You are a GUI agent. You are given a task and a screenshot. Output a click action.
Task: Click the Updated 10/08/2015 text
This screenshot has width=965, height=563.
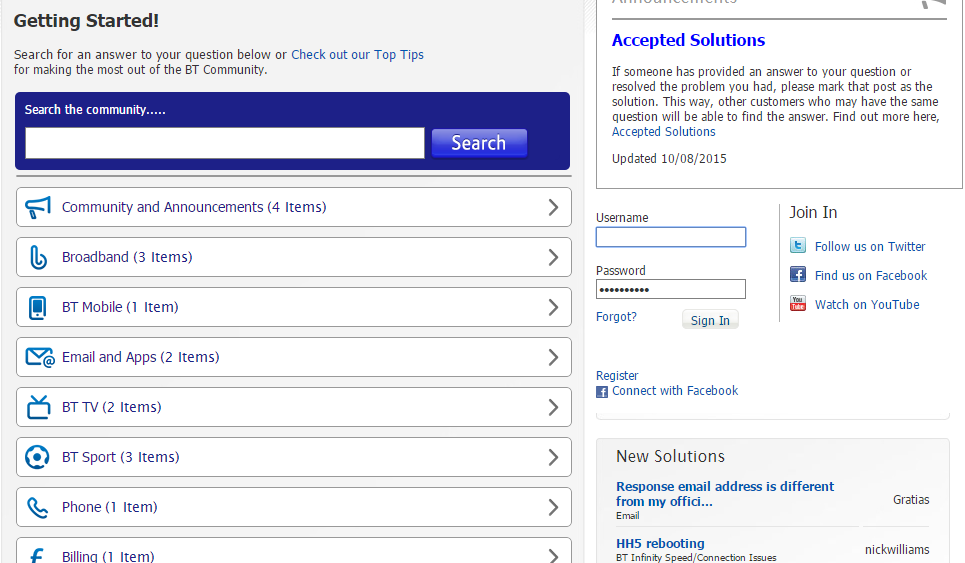669,159
